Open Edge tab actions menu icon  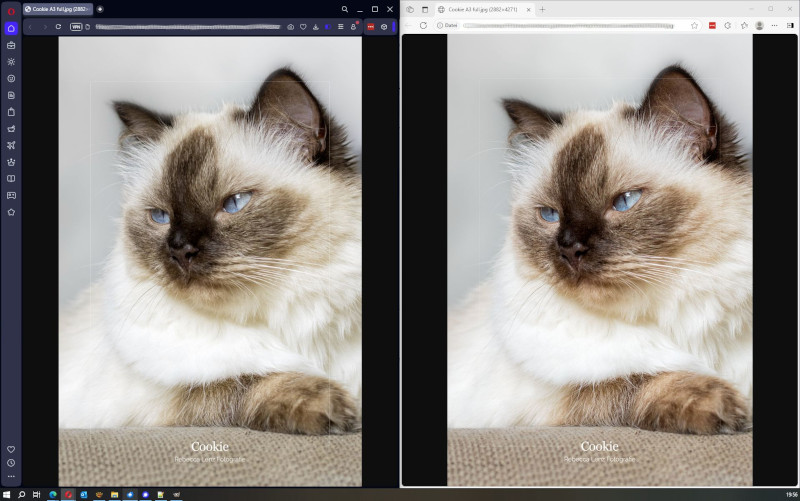point(425,9)
